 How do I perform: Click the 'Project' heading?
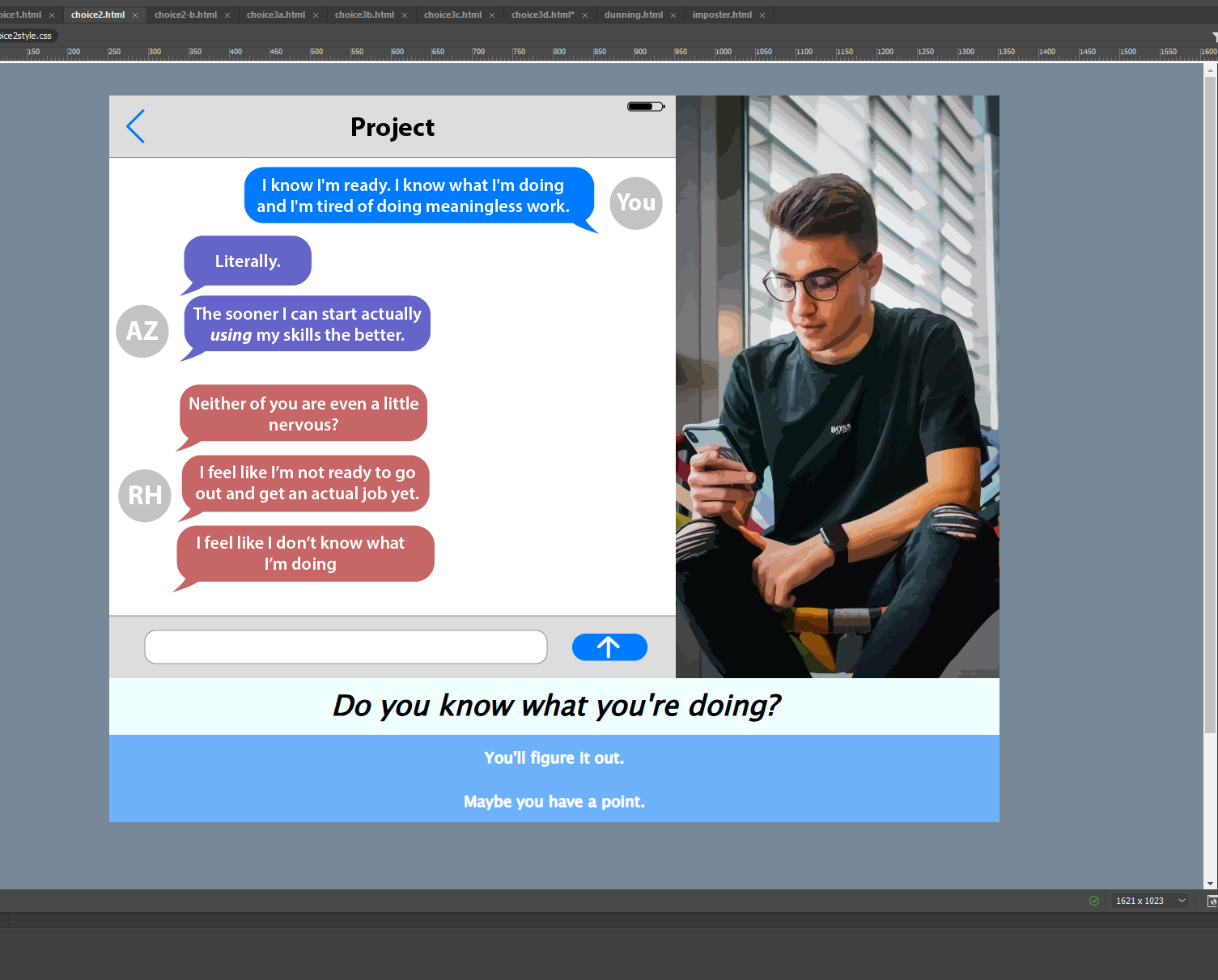tap(393, 127)
